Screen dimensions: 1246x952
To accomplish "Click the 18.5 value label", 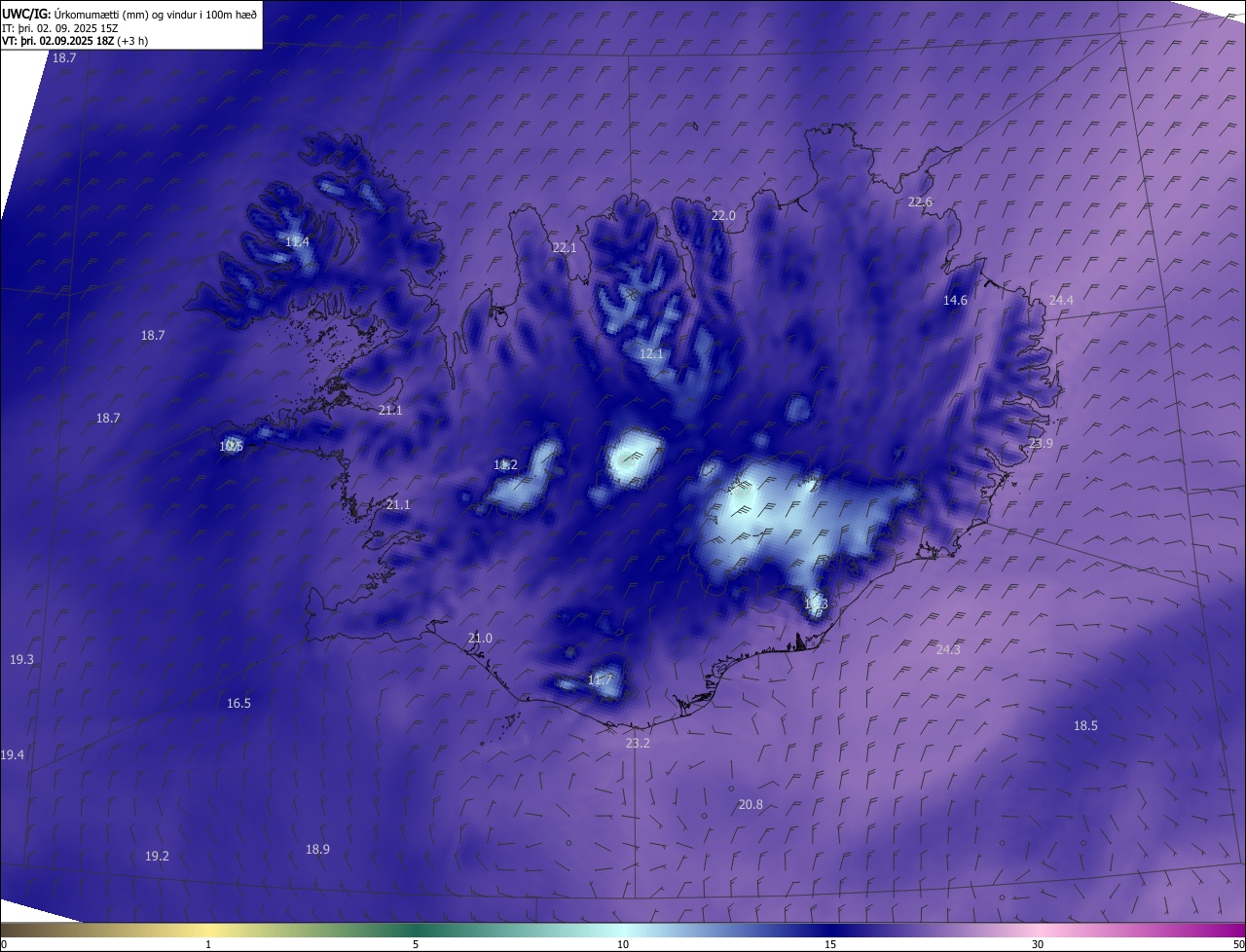I will point(1085,725).
